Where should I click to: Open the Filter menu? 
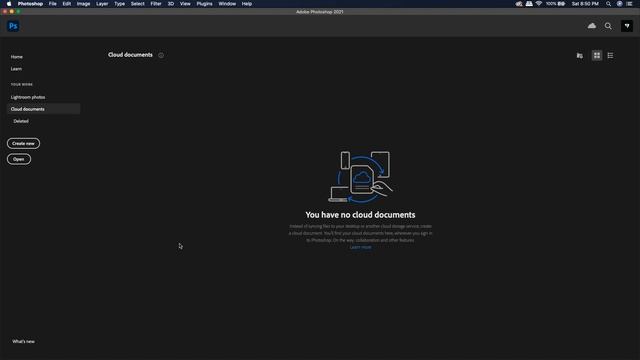coord(156,4)
